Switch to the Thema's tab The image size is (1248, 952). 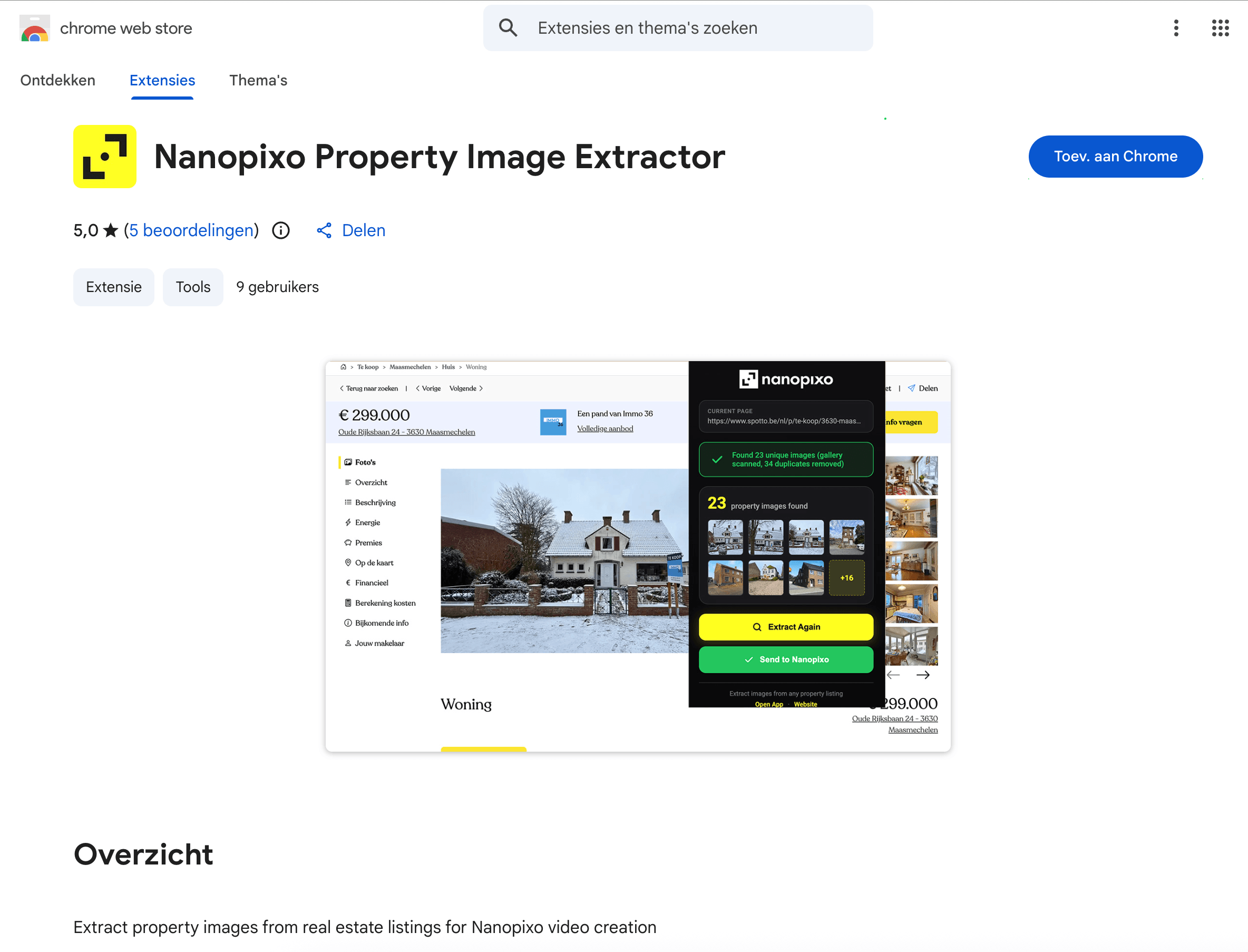tap(258, 81)
